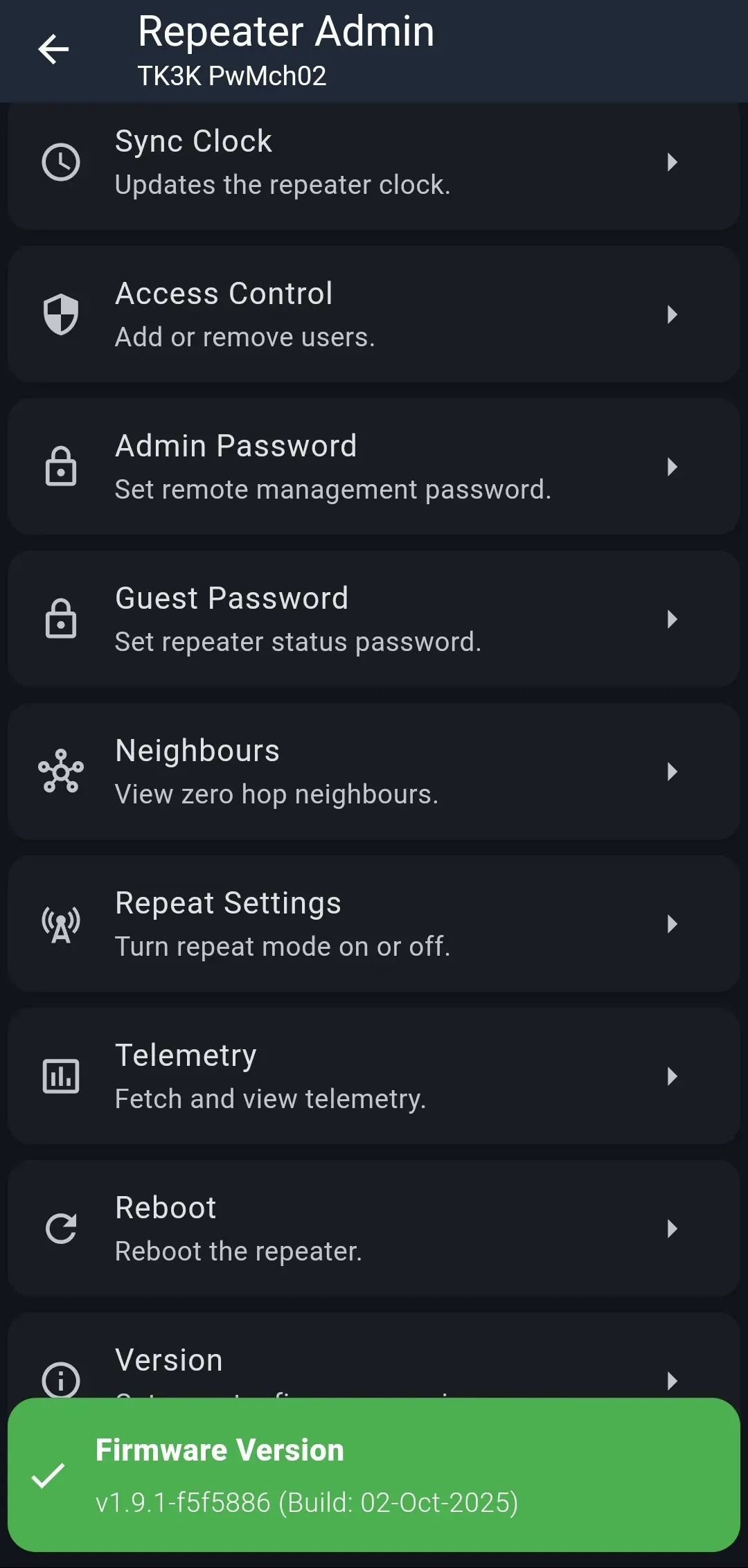Open the Guest Password menu entry
This screenshot has width=748, height=1568.
(x=374, y=619)
